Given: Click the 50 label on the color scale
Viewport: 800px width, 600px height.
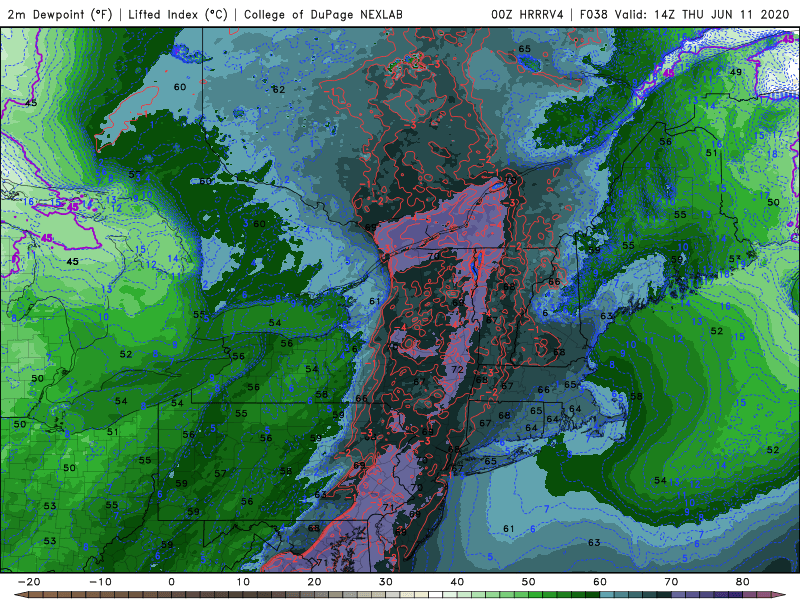Looking at the screenshot, I should coord(529,582).
